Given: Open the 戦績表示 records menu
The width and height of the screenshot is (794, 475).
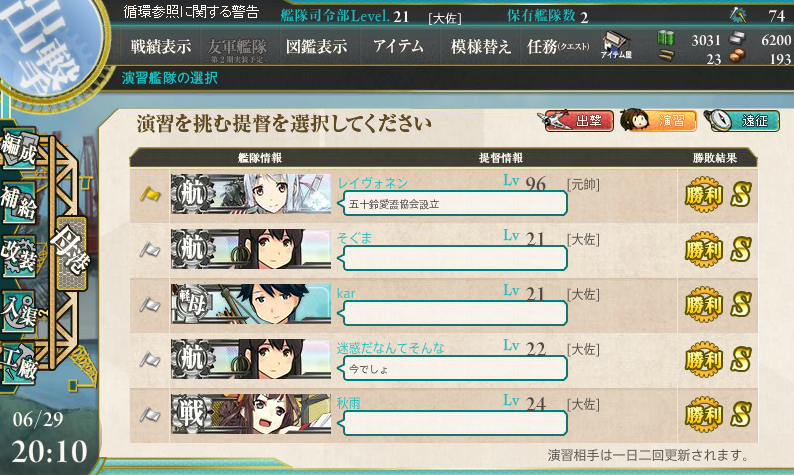Looking at the screenshot, I should tap(161, 47).
